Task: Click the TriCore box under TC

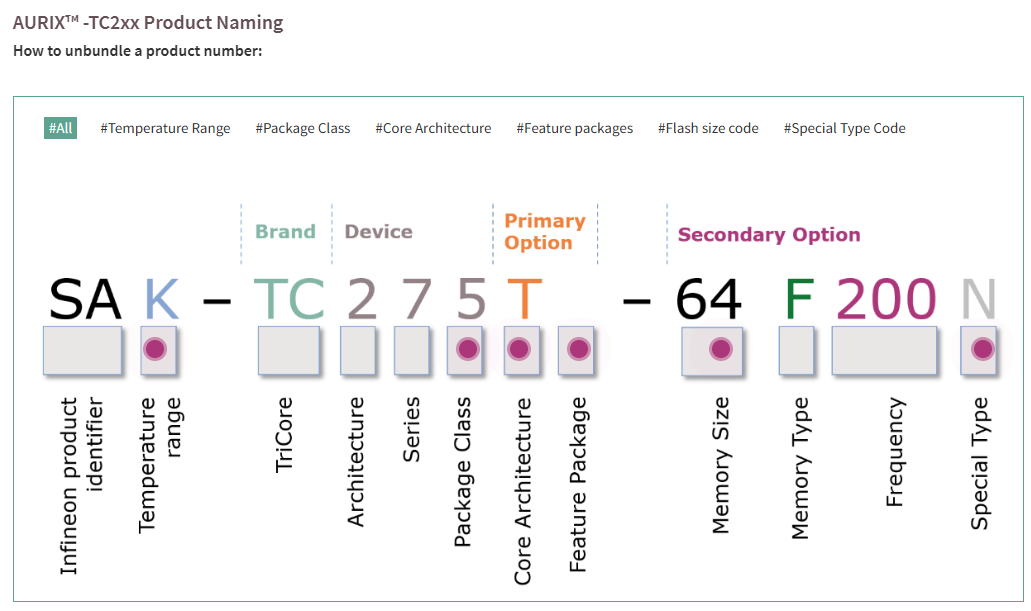Action: [x=289, y=350]
